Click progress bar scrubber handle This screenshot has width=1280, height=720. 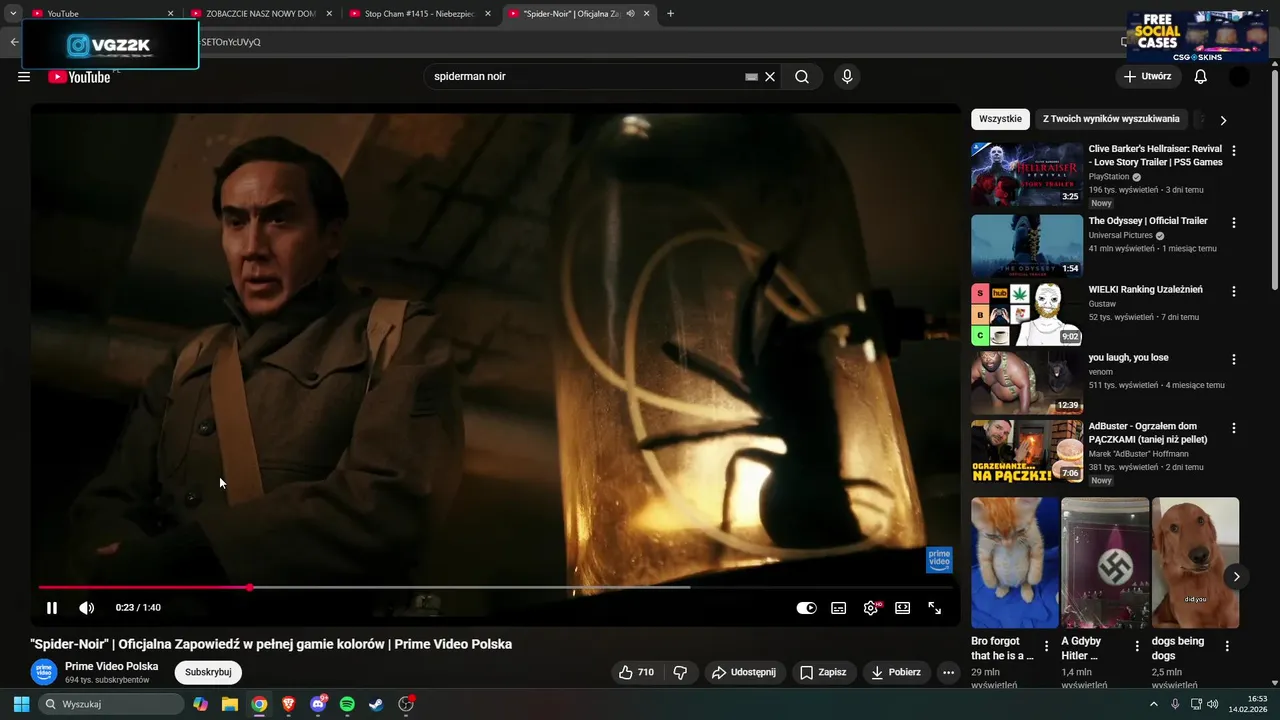coord(249,588)
